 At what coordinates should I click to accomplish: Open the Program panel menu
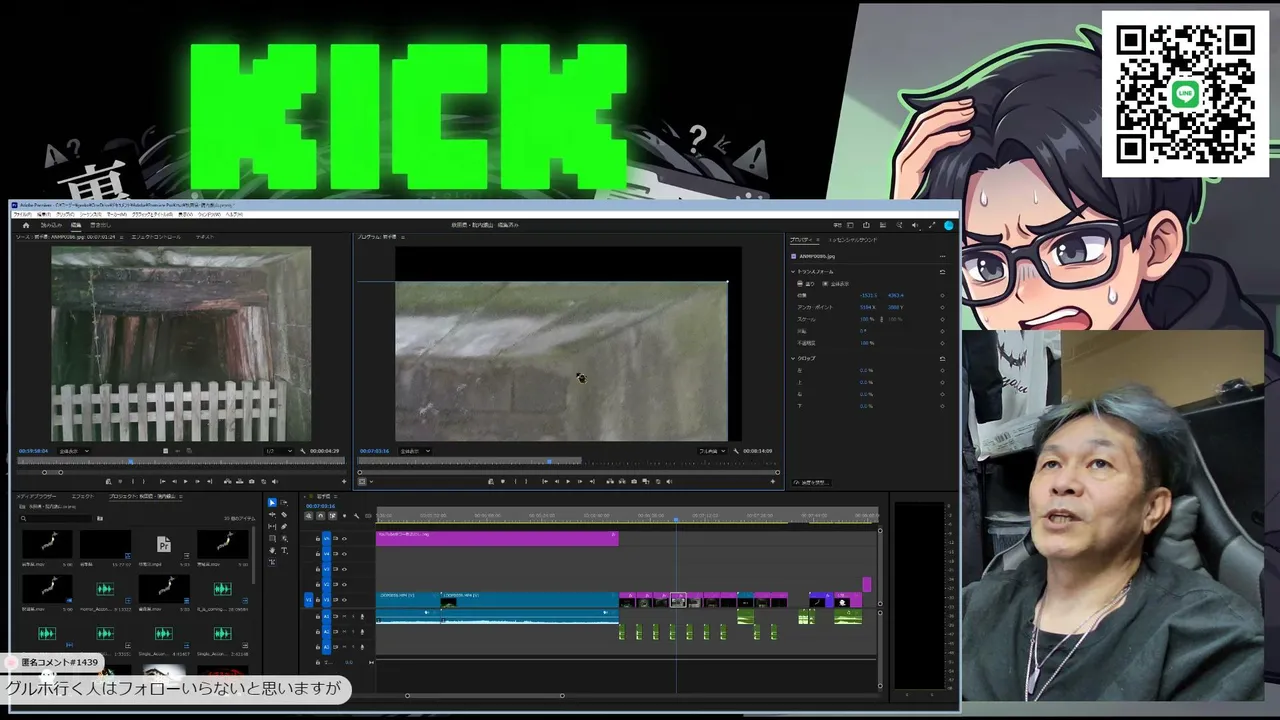click(x=401, y=237)
